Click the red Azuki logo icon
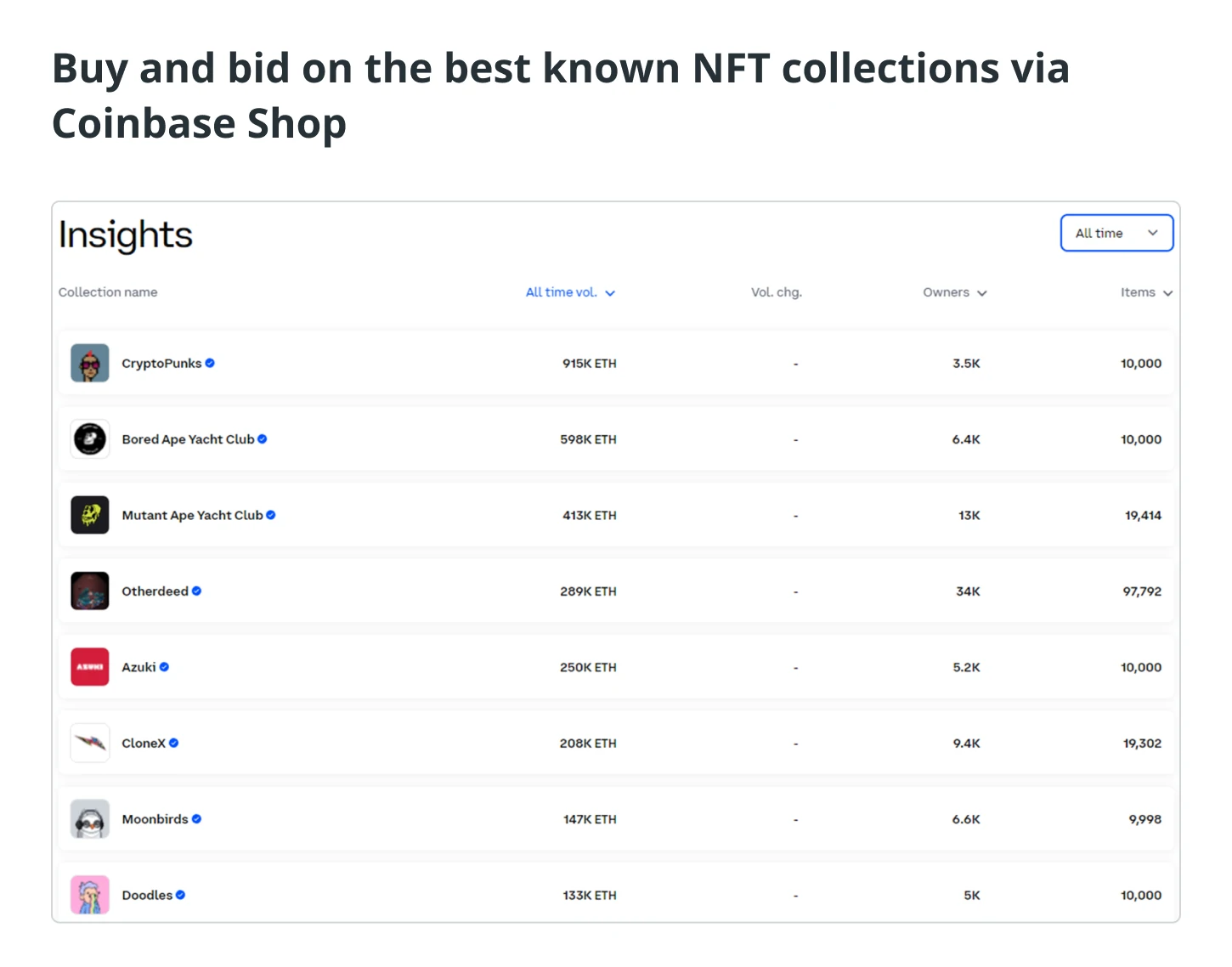The width and height of the screenshot is (1232, 967). tap(90, 667)
